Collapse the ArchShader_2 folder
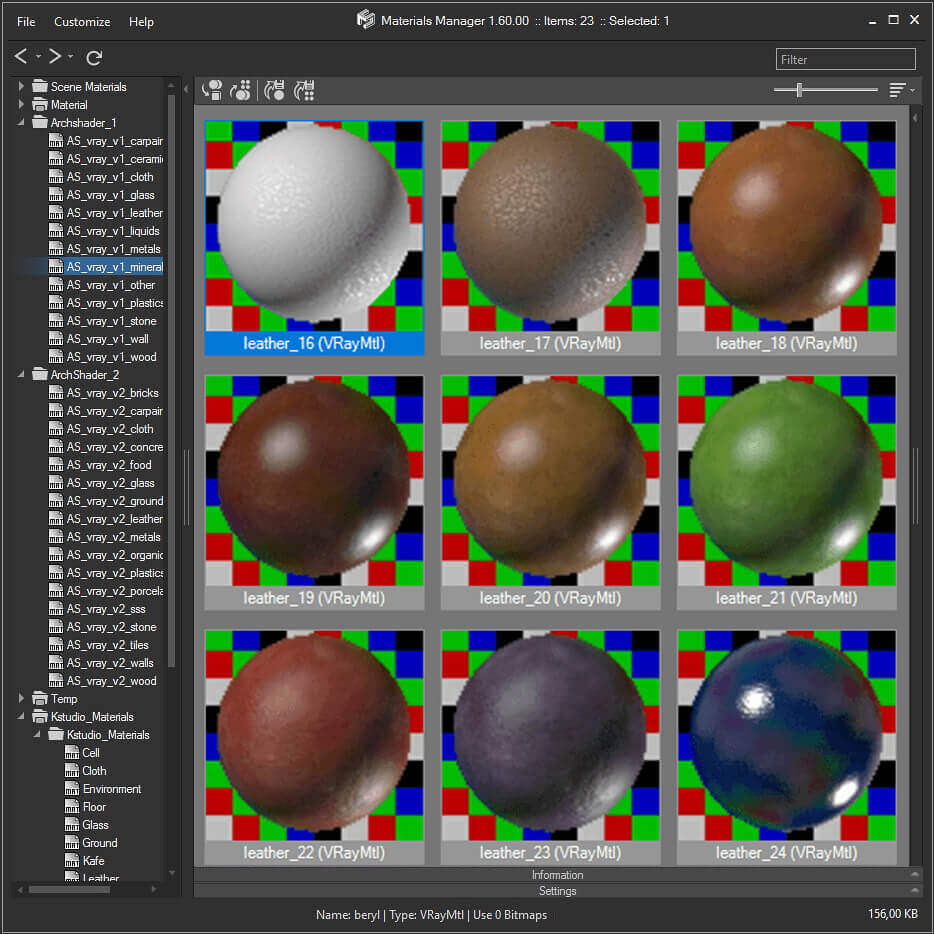This screenshot has height=934, width=934. click(x=21, y=374)
